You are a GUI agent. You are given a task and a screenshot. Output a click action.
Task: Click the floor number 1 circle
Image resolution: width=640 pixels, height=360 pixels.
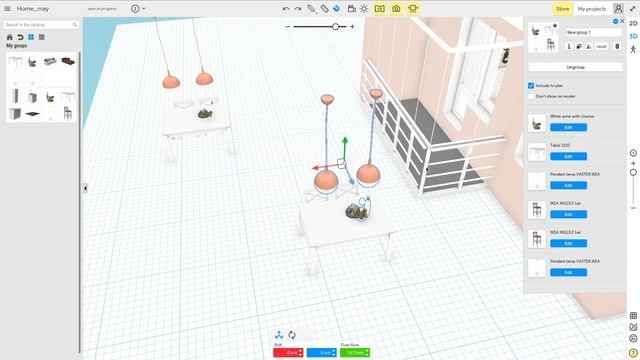pos(135,9)
